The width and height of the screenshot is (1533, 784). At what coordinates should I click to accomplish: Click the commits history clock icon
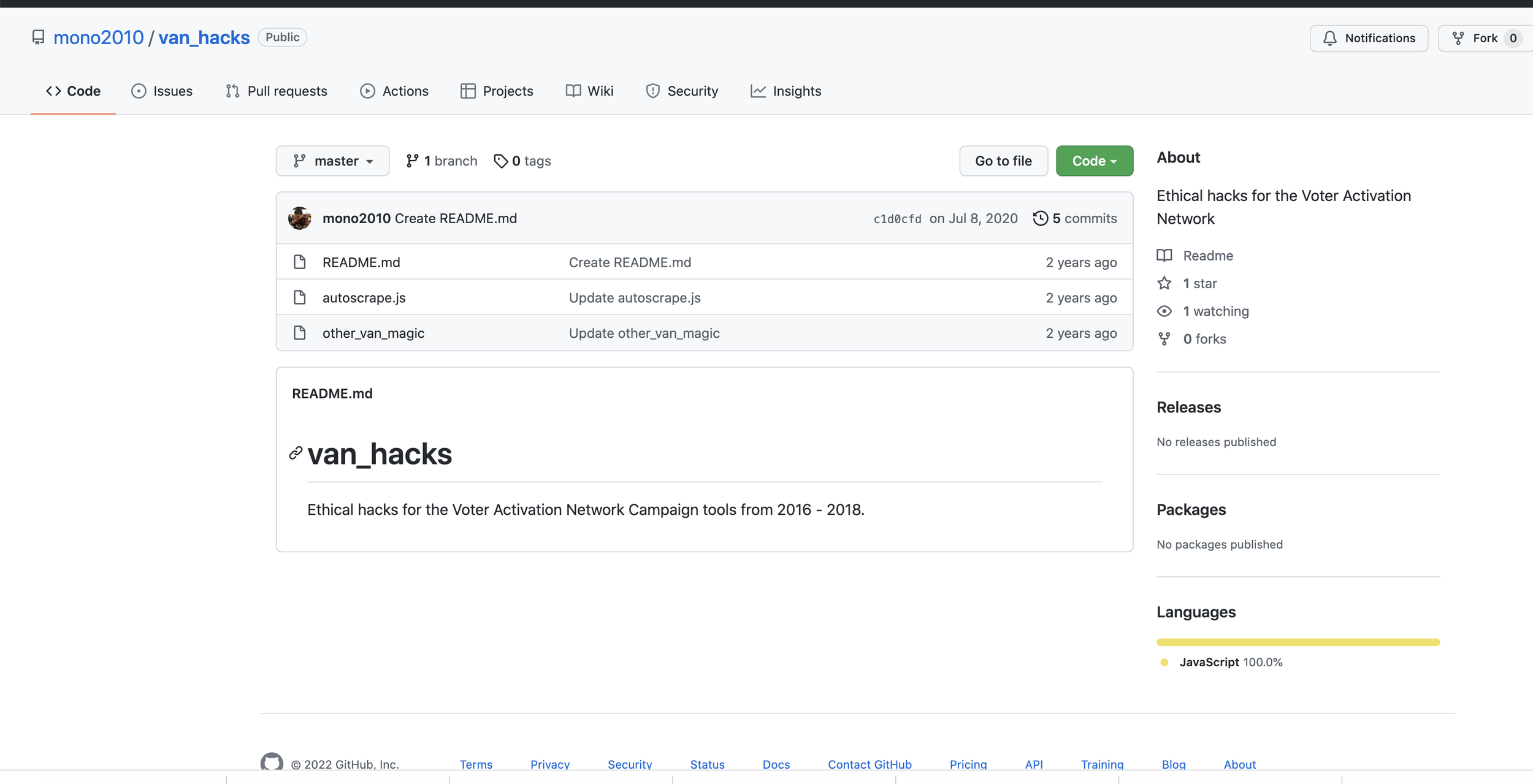click(1040, 218)
